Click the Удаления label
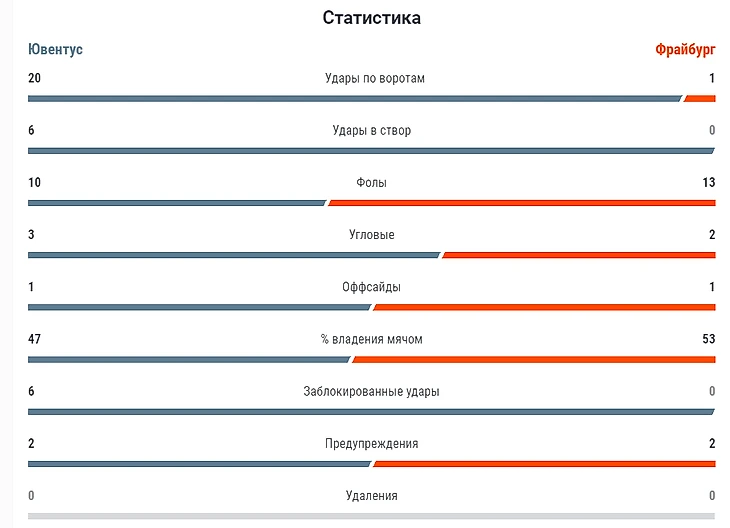730x528 pixels. [372, 495]
